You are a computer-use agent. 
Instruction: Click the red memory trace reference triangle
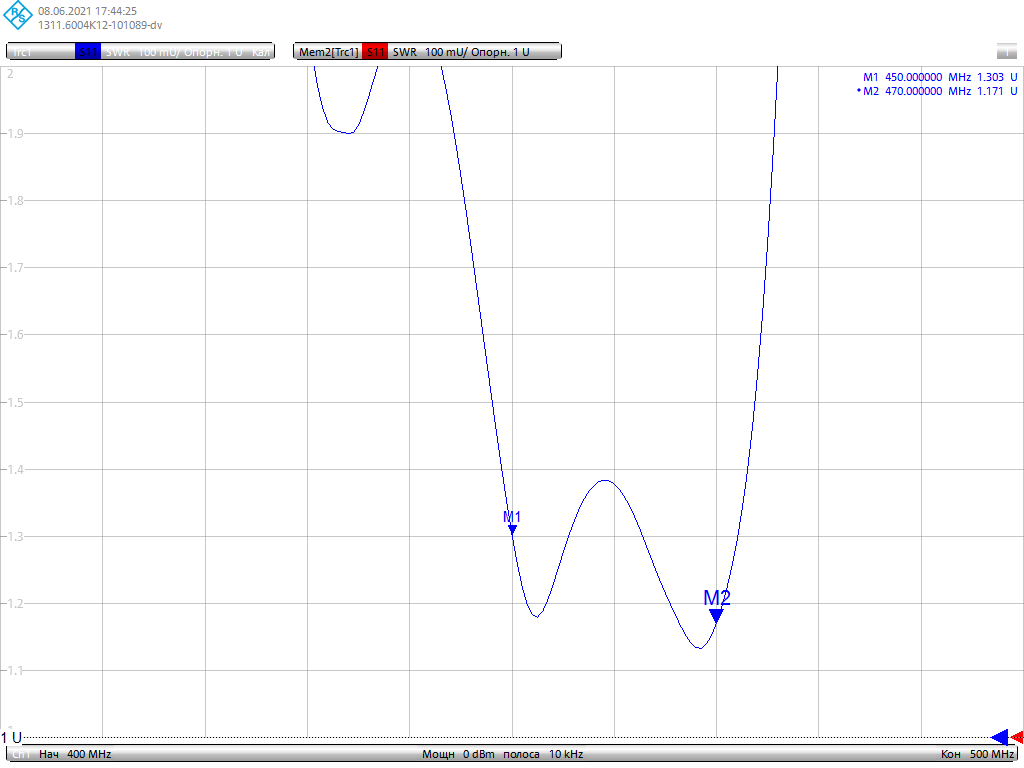point(1017,737)
